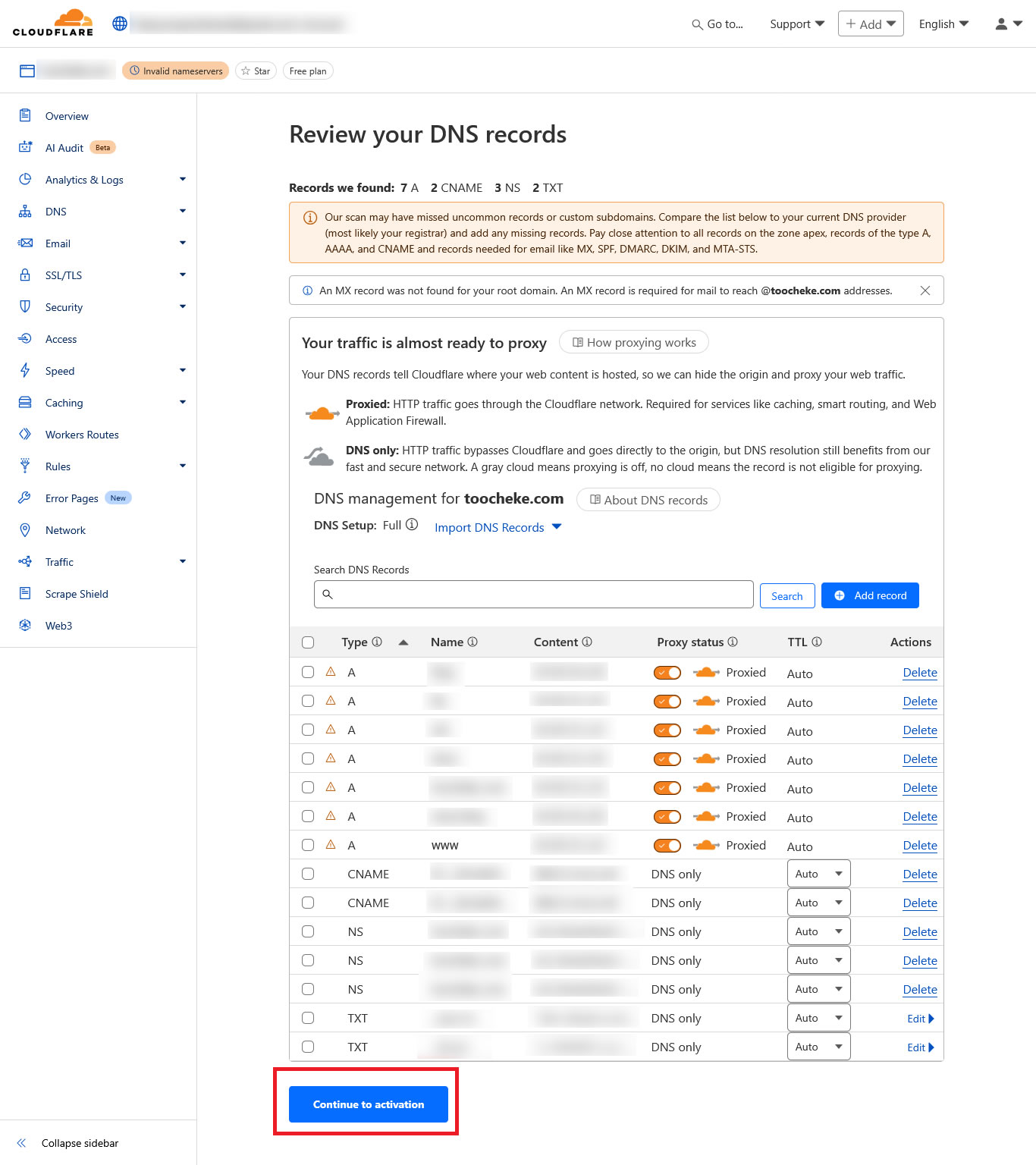Click the Scrape Shield document icon

point(25,593)
